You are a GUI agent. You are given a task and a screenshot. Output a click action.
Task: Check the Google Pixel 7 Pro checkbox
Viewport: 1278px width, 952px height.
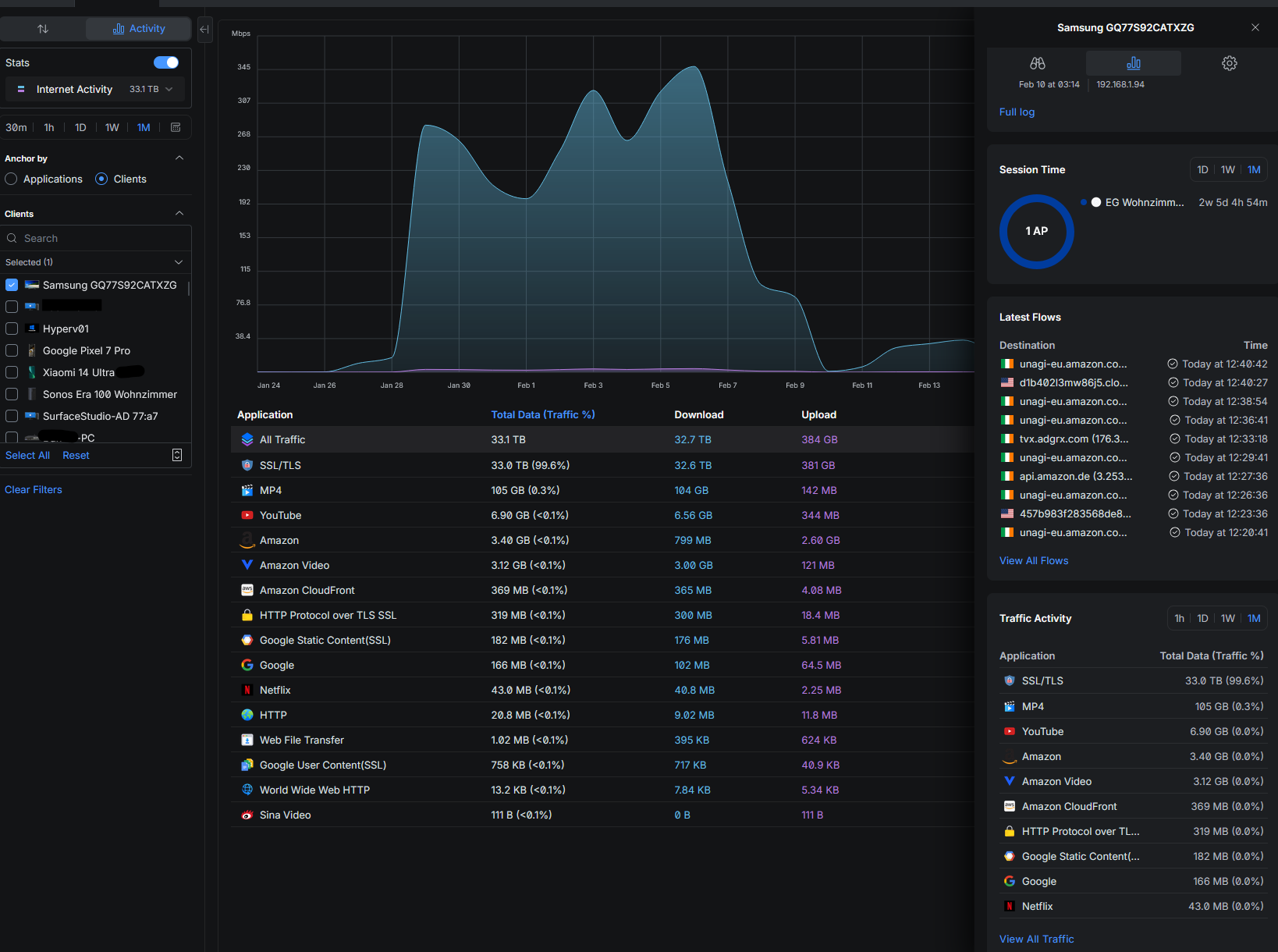click(x=12, y=350)
